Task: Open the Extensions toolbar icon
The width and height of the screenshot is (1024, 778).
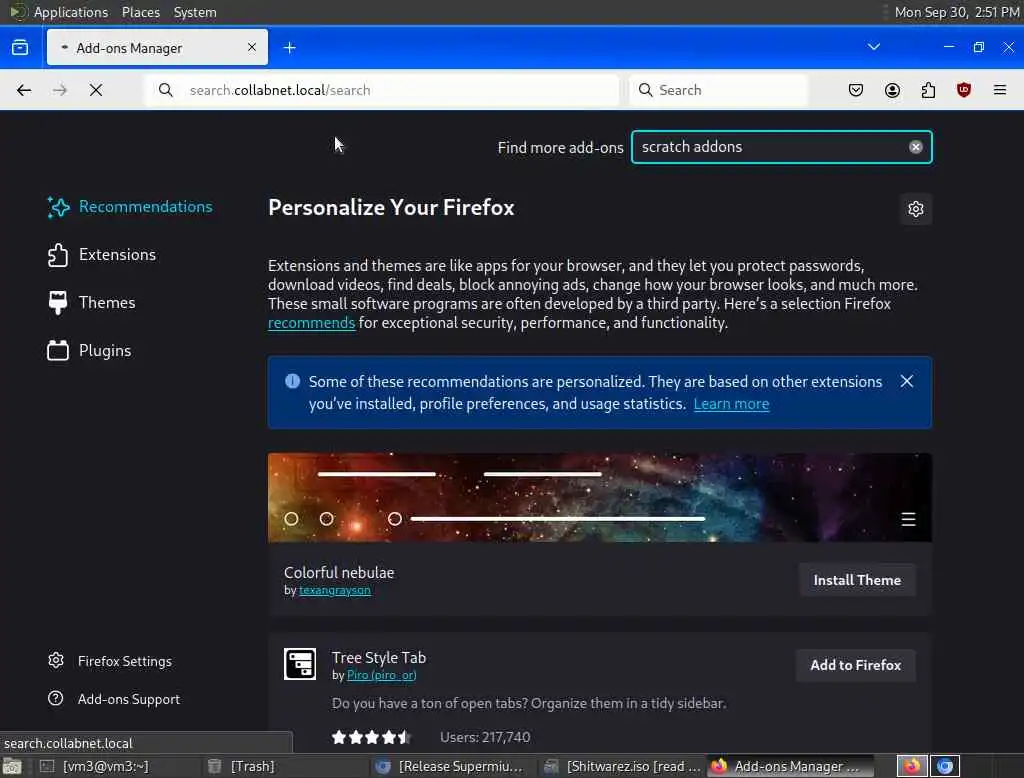Action: (928, 90)
